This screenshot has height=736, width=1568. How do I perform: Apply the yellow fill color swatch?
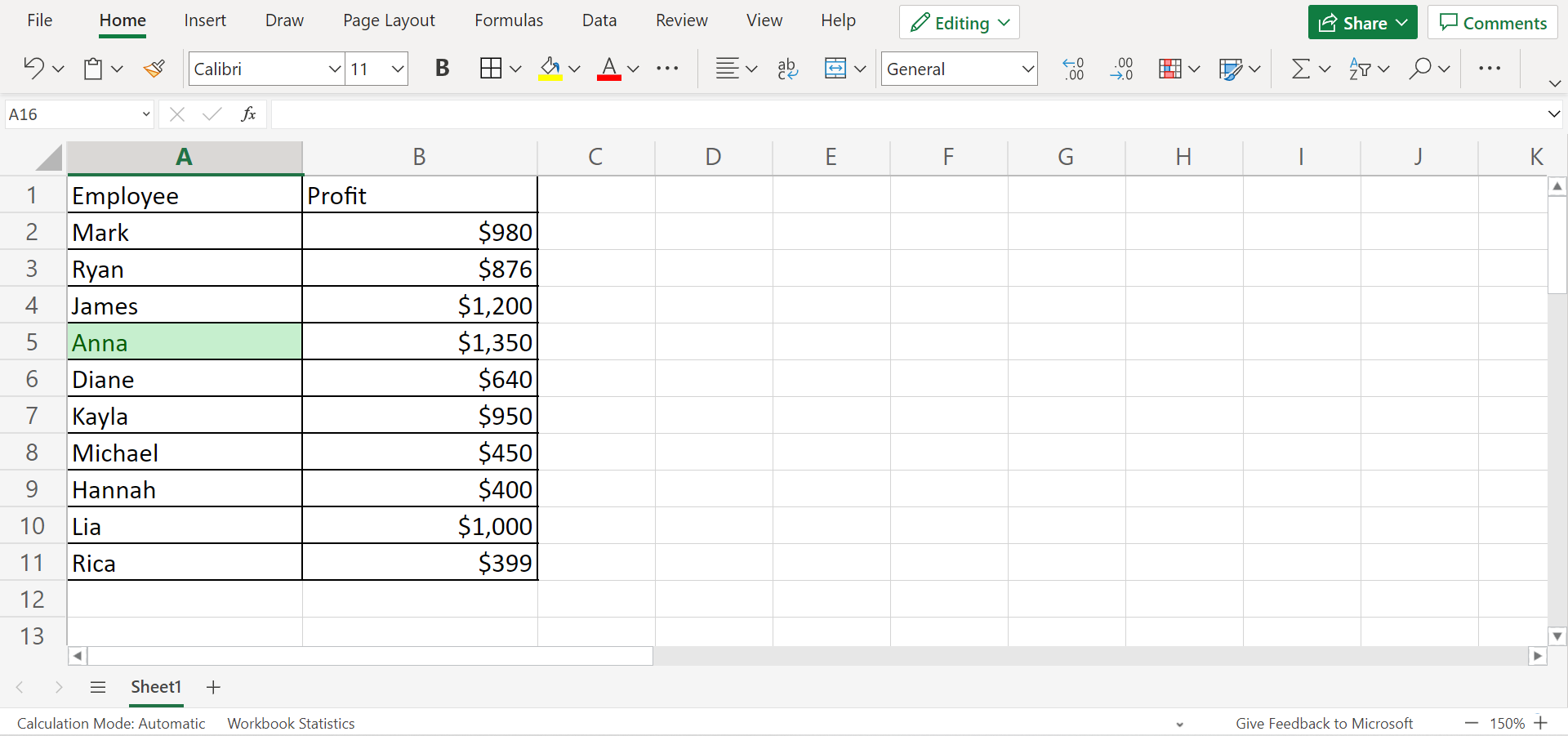[550, 69]
